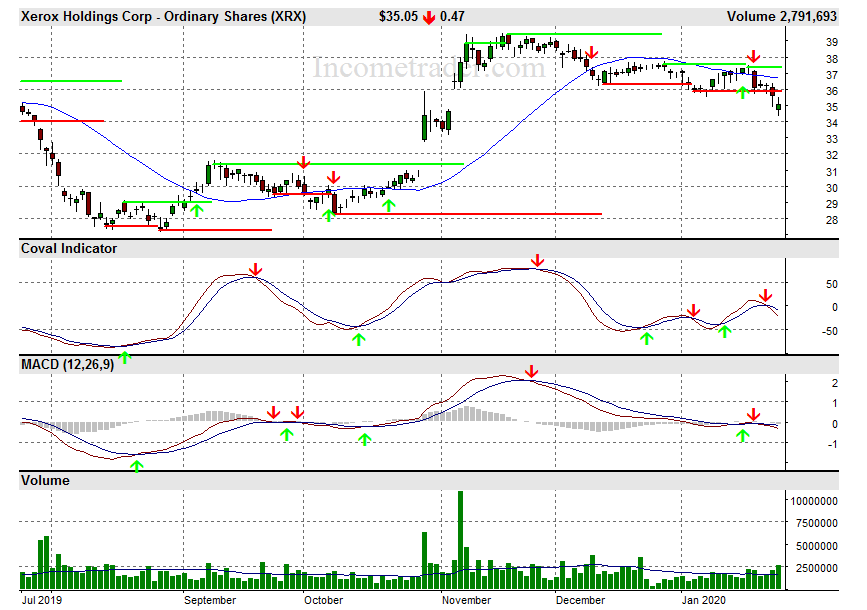Viewport: 867px width, 610px height.
Task: Click the 37 price axis label
Action: click(832, 75)
